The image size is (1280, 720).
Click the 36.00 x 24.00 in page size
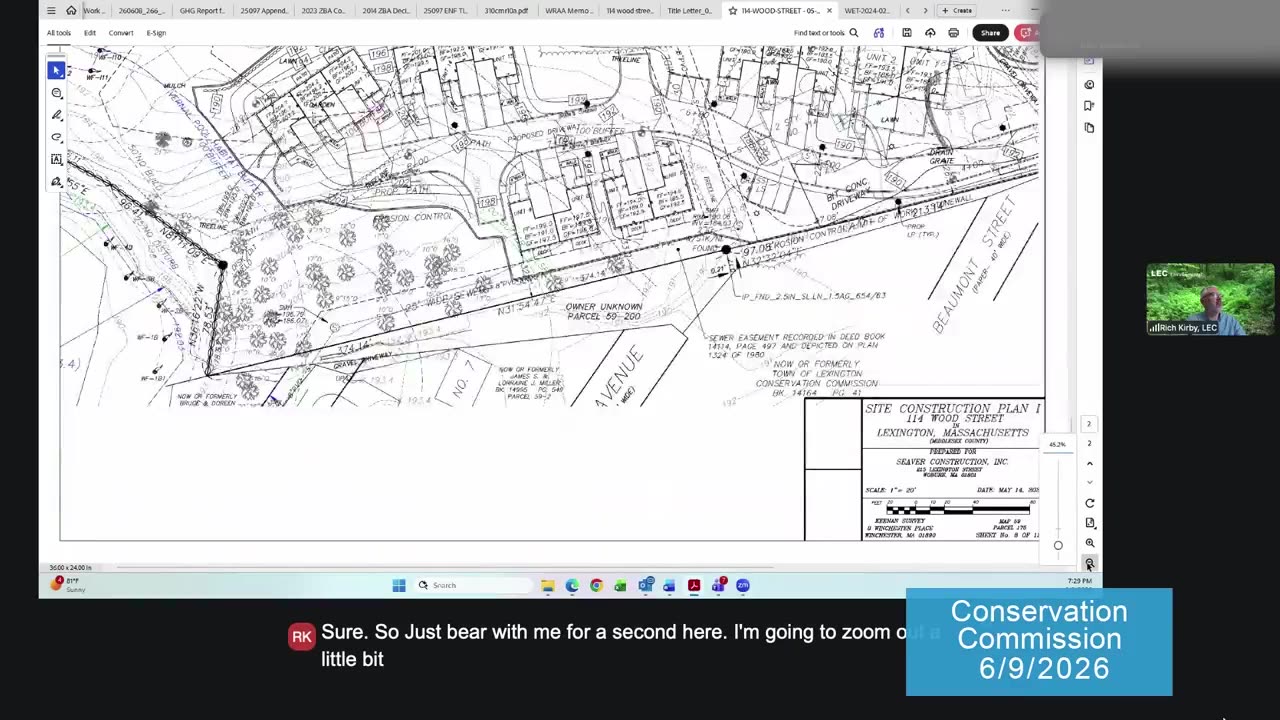click(71, 568)
